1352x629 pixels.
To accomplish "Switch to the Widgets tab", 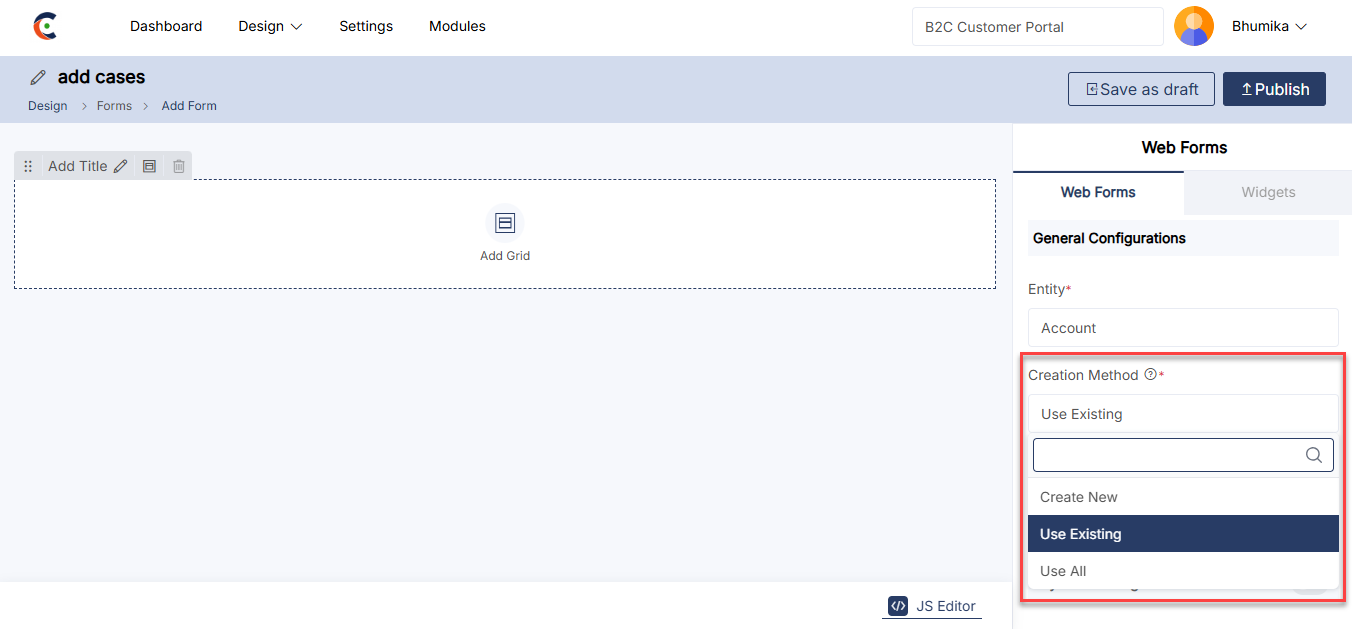I will [1268, 192].
